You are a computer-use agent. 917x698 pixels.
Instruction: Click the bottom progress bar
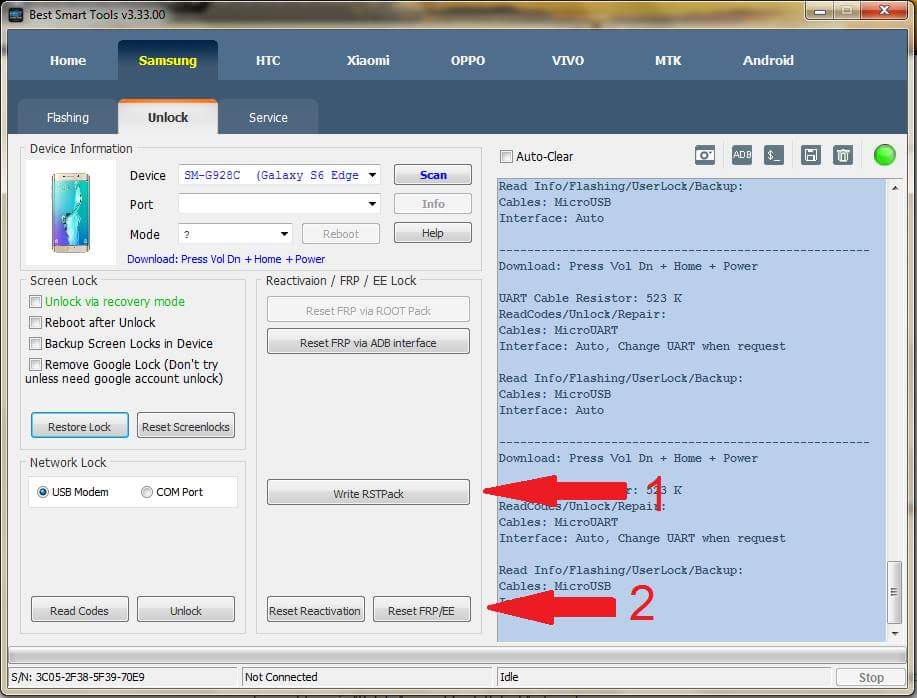point(458,655)
